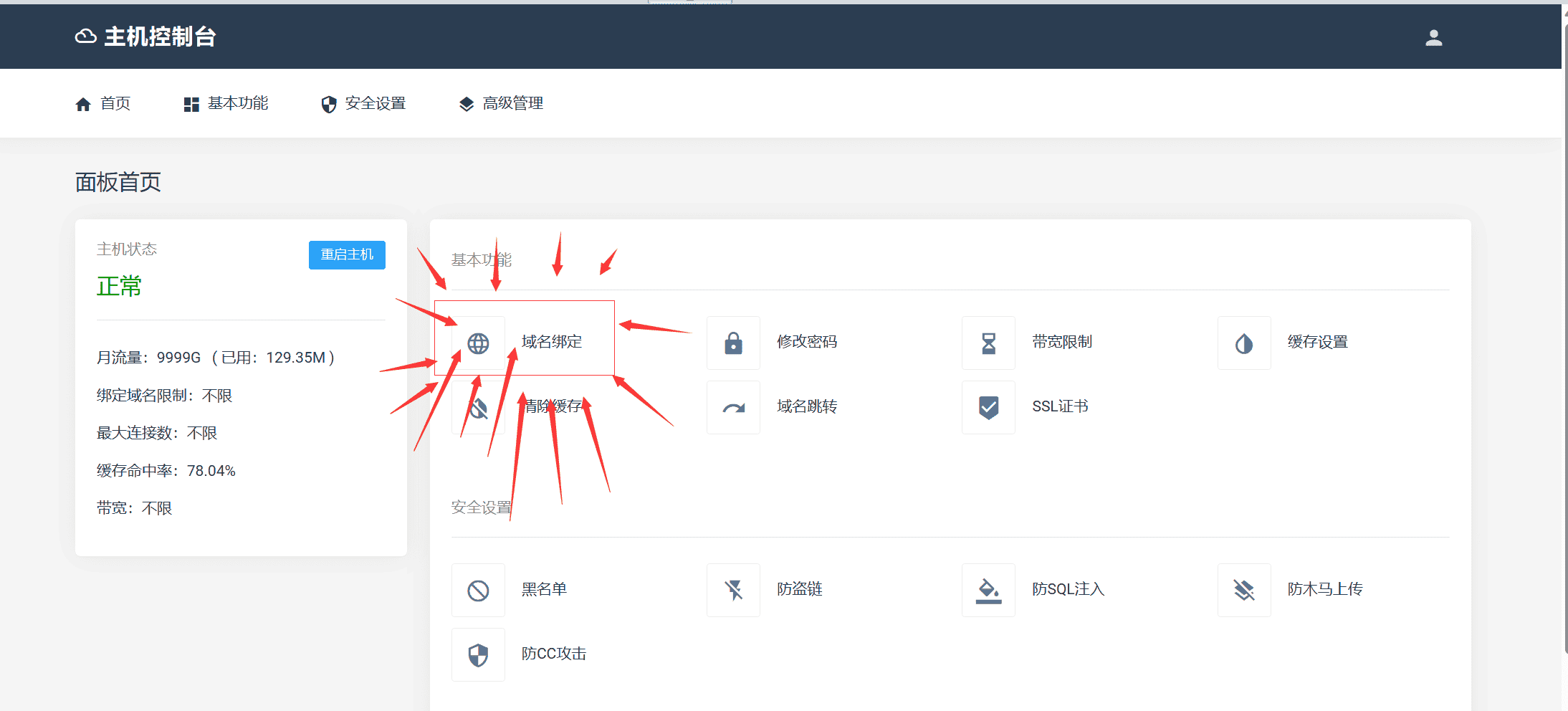Click the 正常 host status text

point(119,287)
